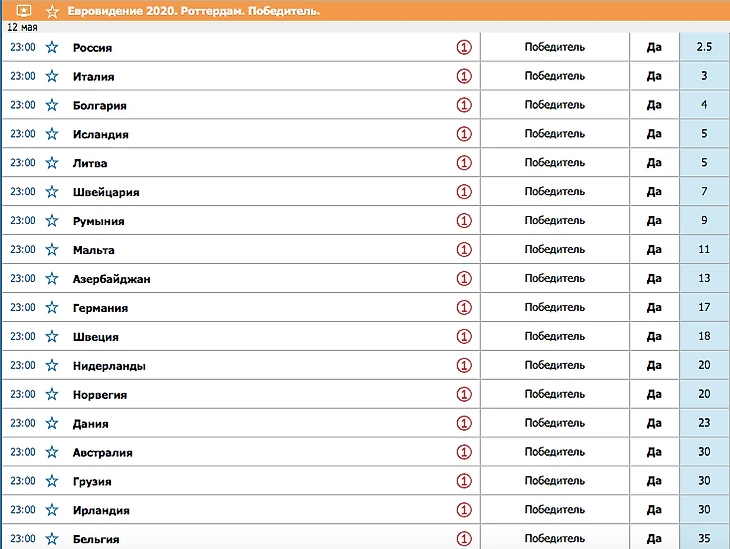
Task: Toggle favorite star for Исландия row
Action: (52, 134)
